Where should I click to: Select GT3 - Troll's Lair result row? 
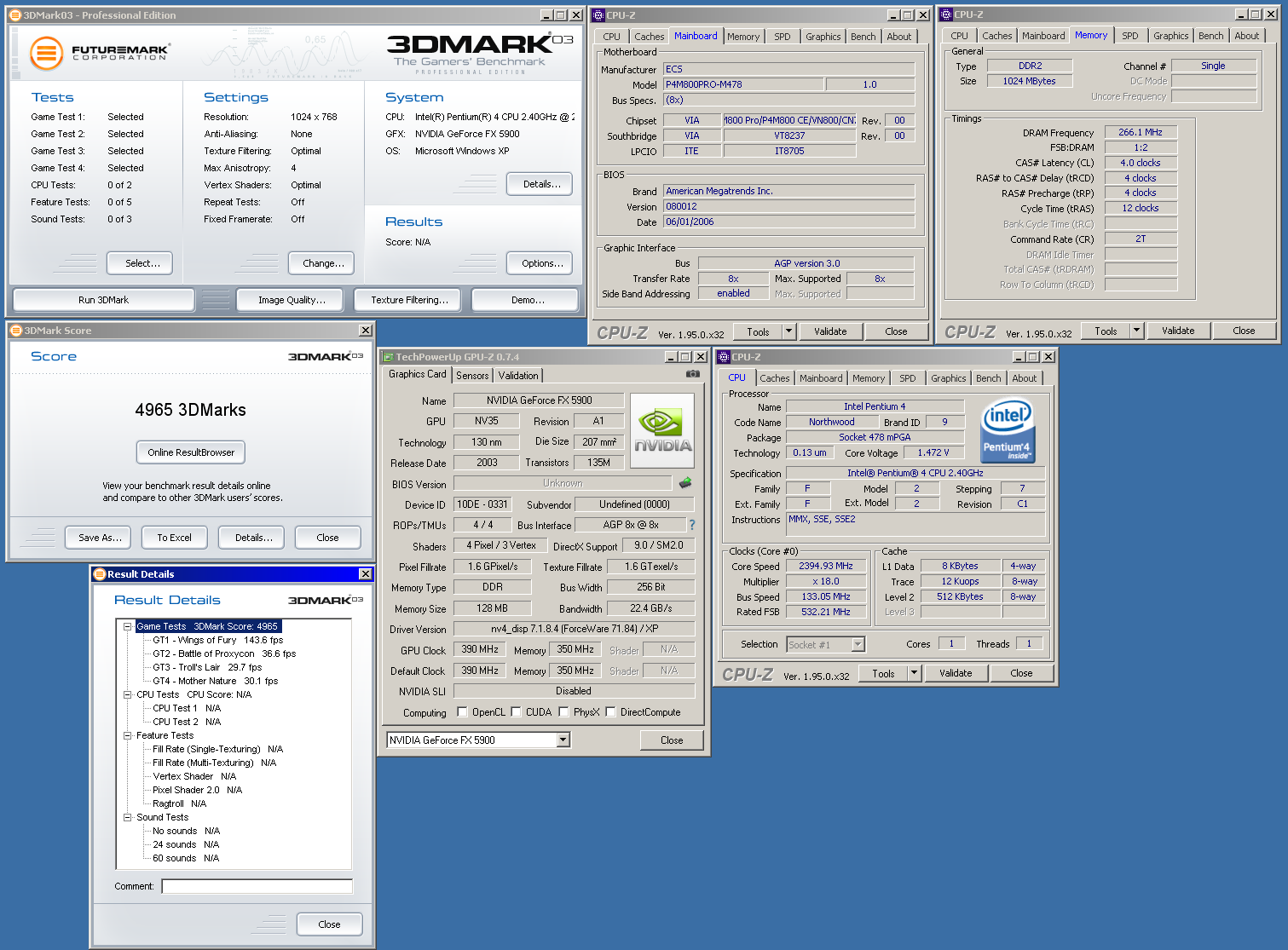(x=207, y=667)
